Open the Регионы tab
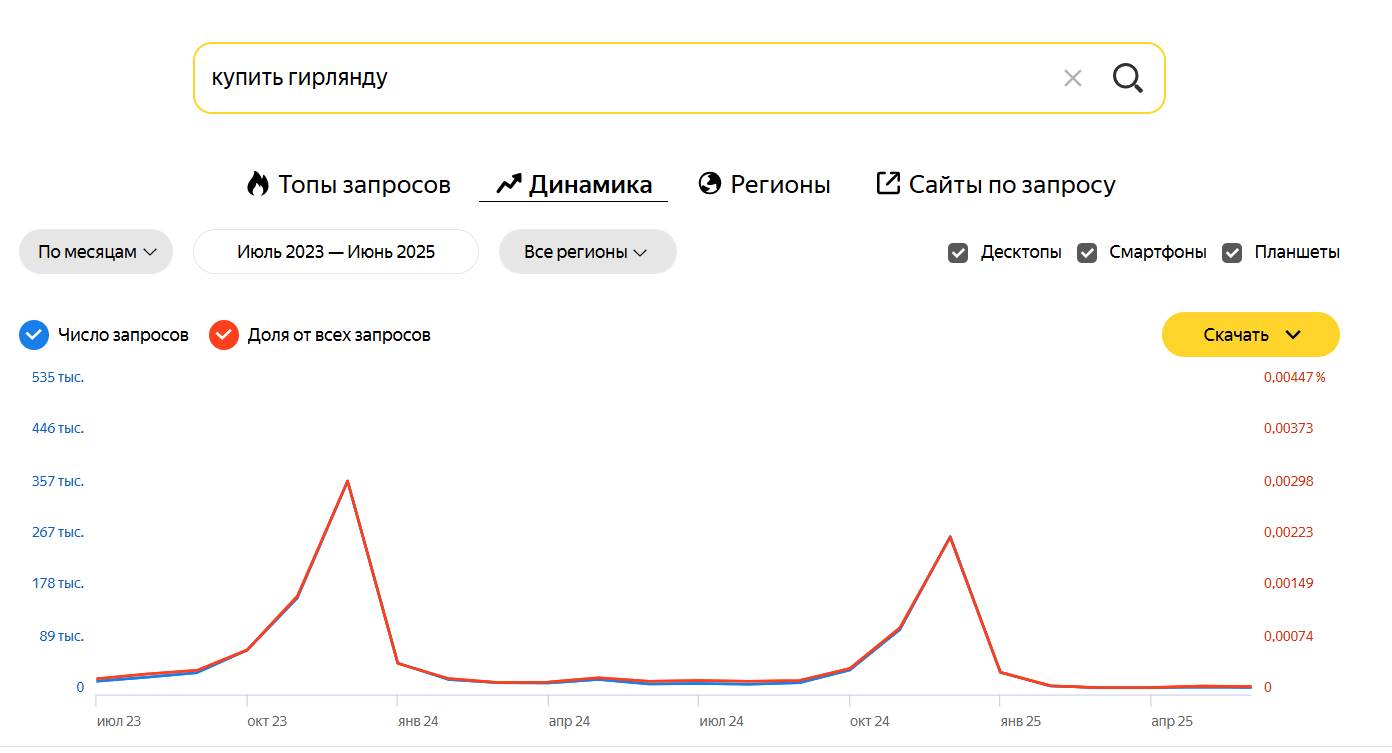This screenshot has width=1392, height=753. [x=780, y=185]
